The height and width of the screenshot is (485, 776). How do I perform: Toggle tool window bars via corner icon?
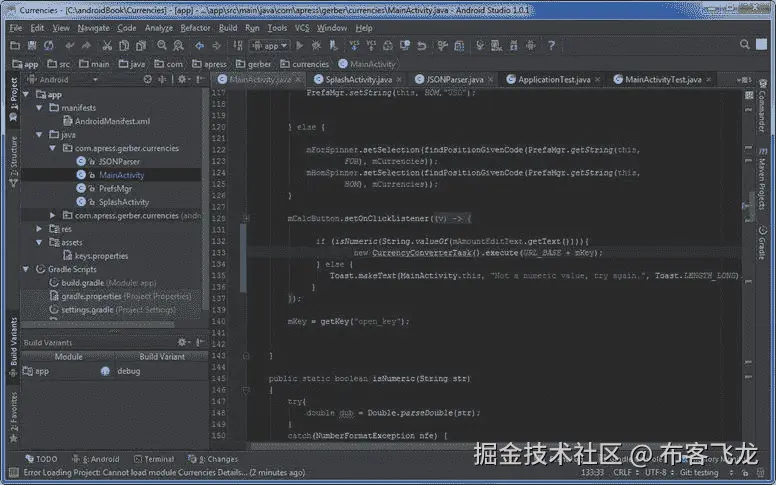coord(13,473)
